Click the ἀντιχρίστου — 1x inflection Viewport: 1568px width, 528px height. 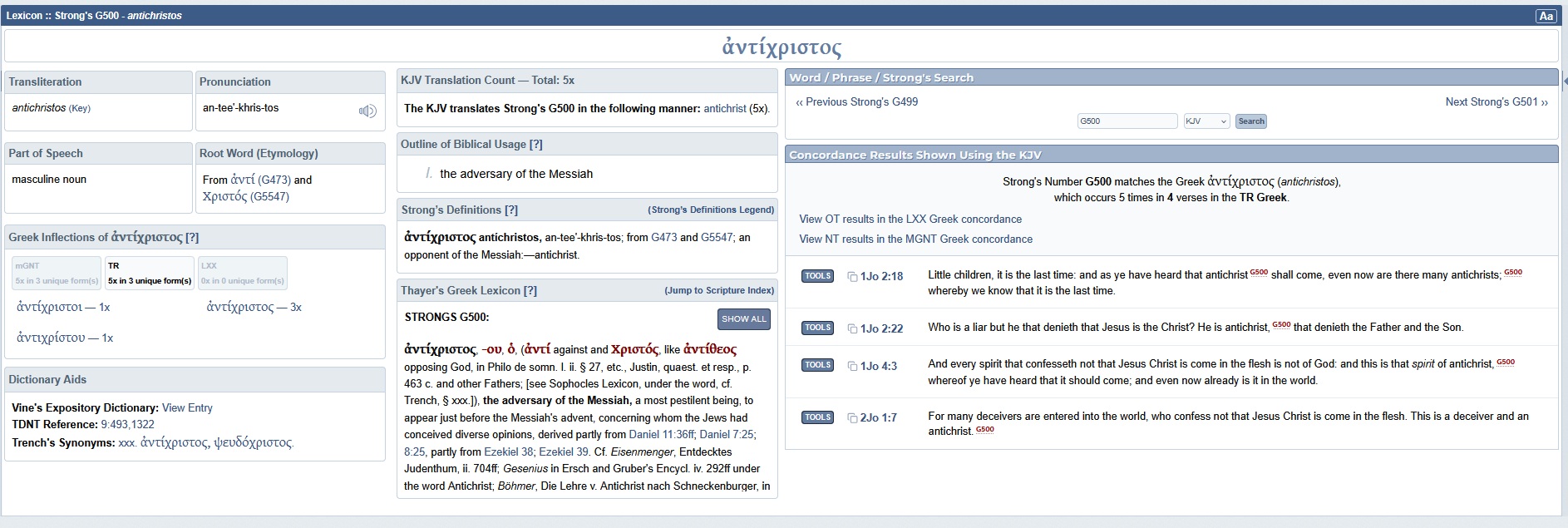click(x=65, y=338)
